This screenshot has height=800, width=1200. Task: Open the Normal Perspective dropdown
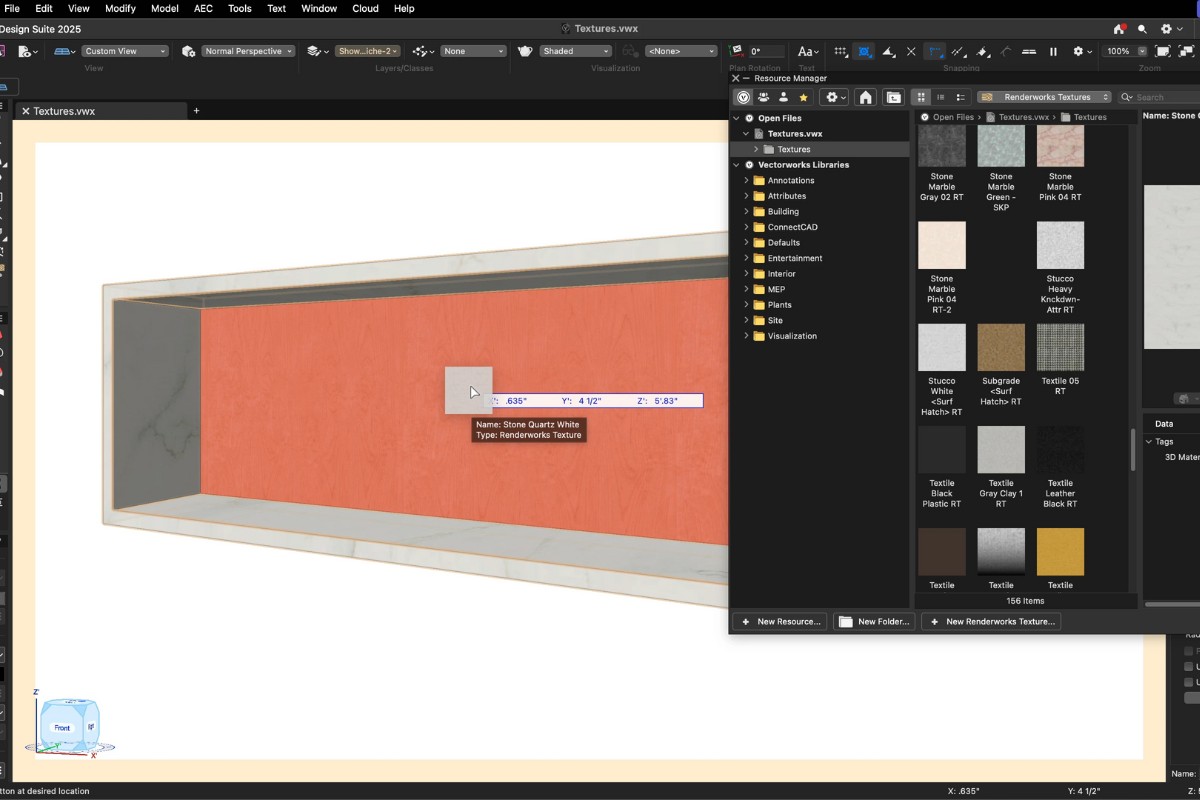(x=247, y=51)
